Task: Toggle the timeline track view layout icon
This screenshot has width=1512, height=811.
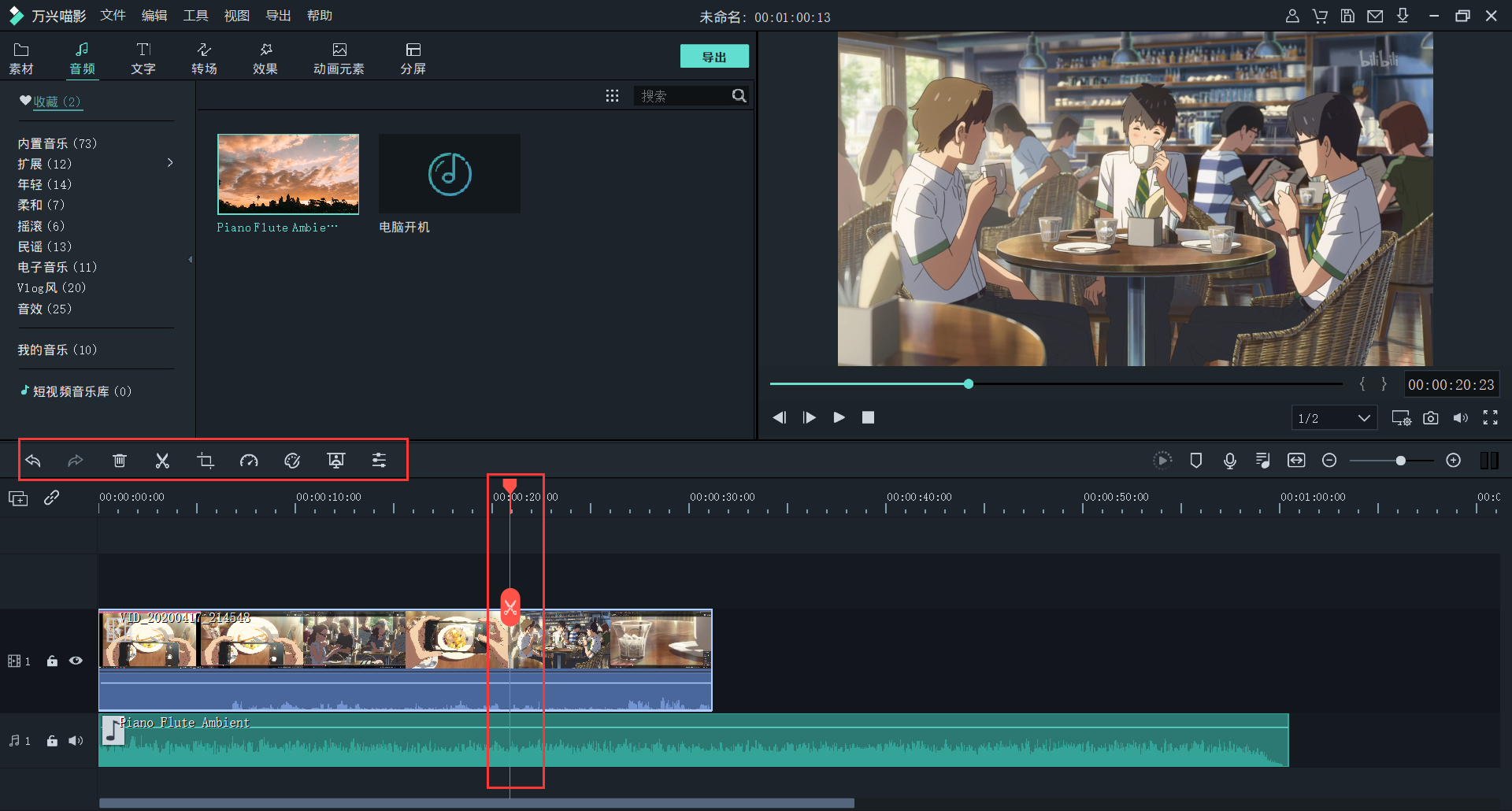Action: click(1489, 461)
